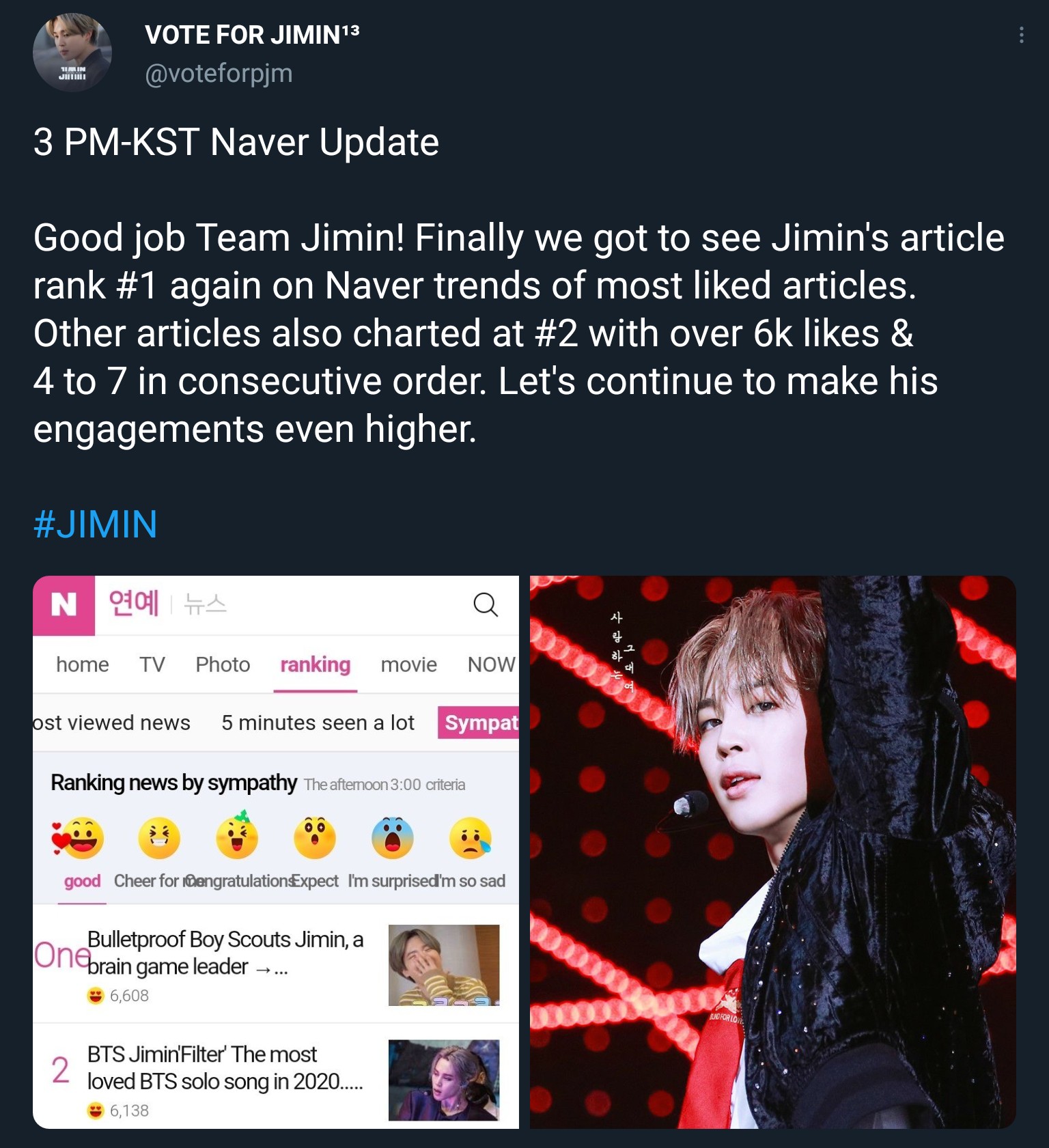Image resolution: width=1049 pixels, height=1148 pixels.
Task: Select the "Congratulations" party emoji
Action: [x=237, y=835]
